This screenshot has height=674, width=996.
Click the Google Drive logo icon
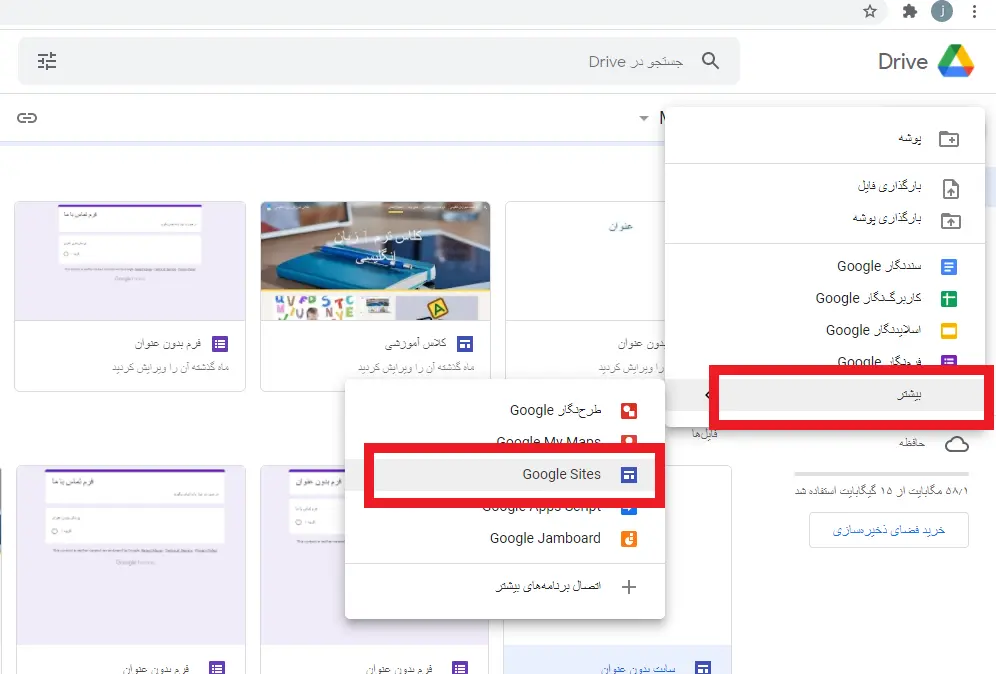point(955,61)
